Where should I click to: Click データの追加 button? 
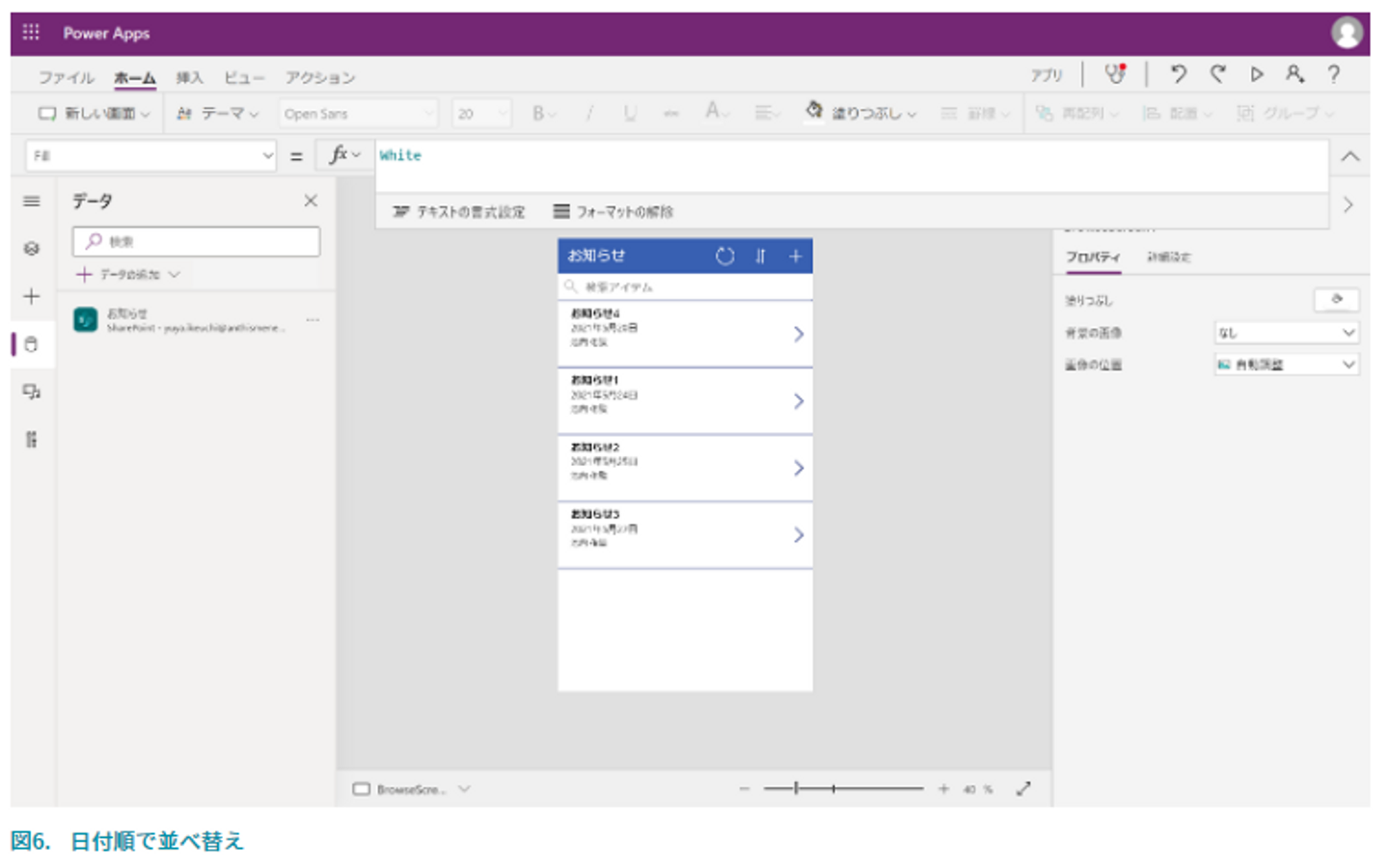128,275
